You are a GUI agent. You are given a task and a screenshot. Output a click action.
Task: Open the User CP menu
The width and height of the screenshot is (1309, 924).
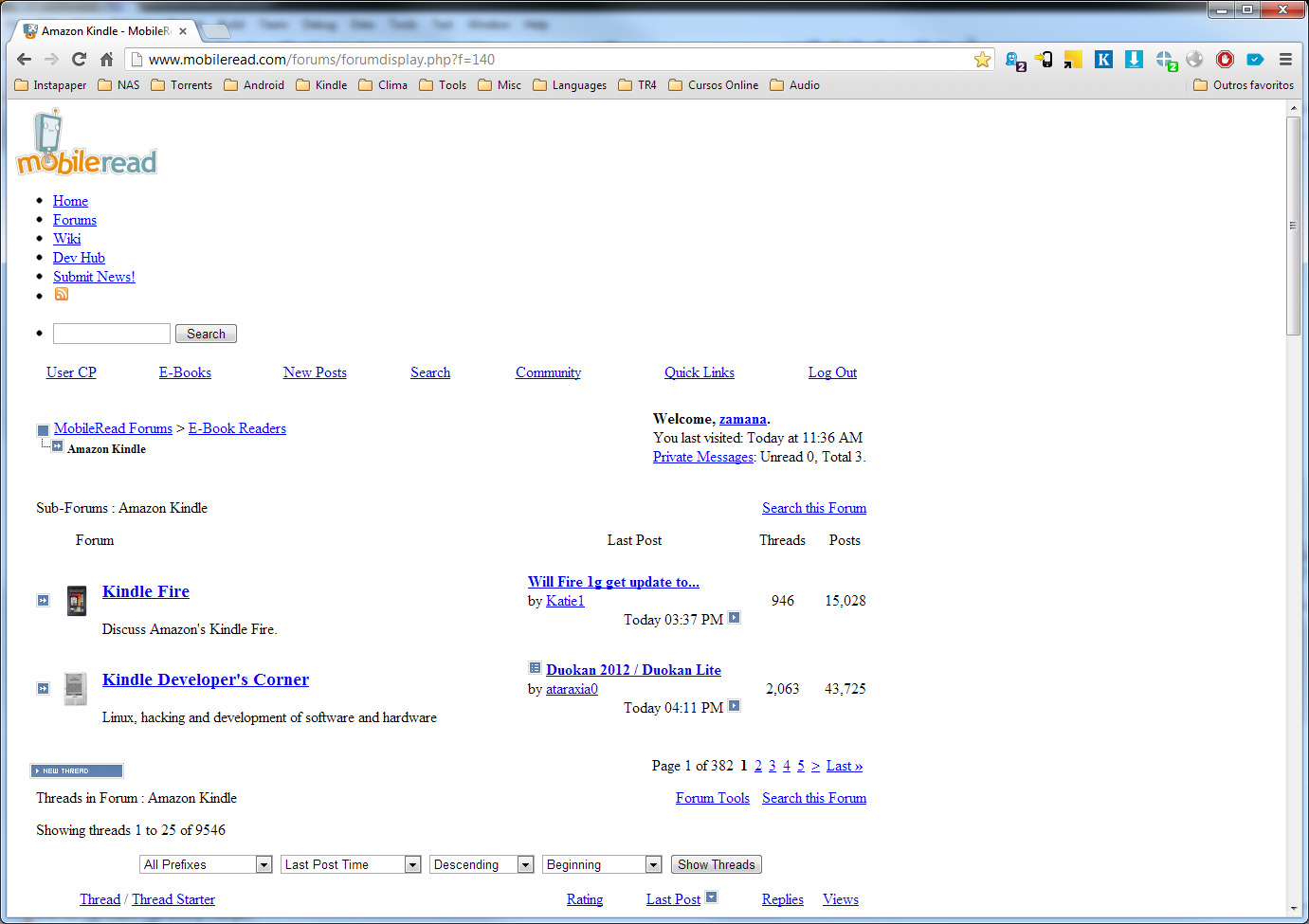pyautogui.click(x=71, y=372)
